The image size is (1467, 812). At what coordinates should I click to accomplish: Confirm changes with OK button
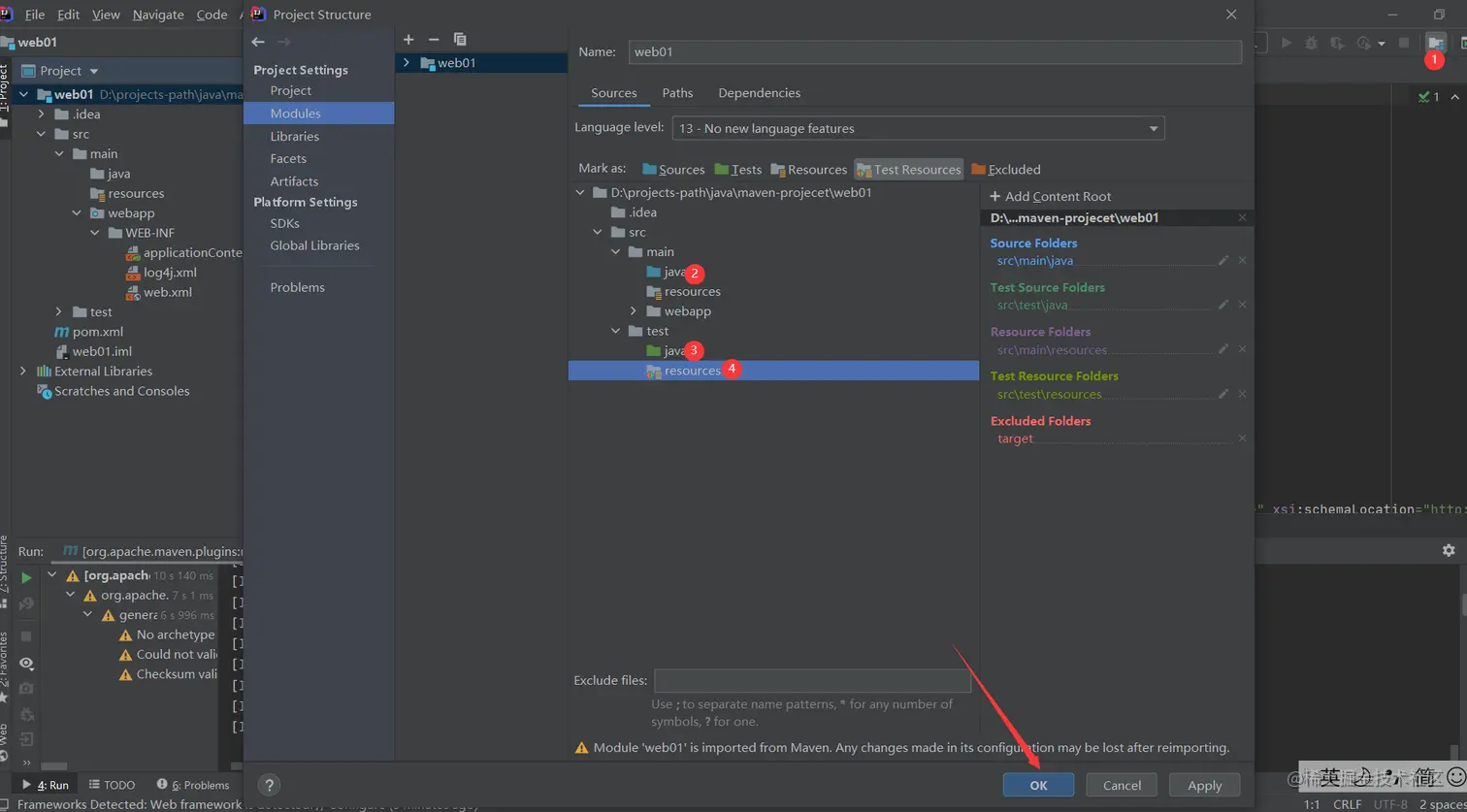click(1038, 785)
